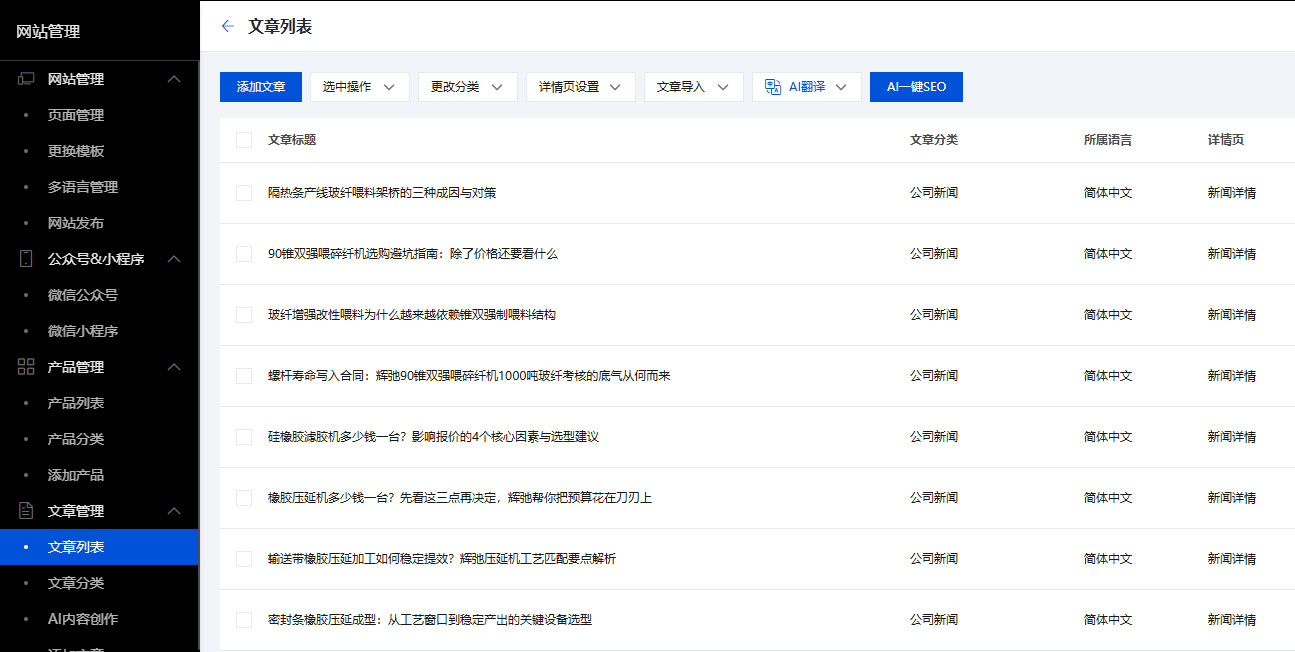Click the 所属语言 column header
This screenshot has height=652, width=1295.
[1108, 140]
